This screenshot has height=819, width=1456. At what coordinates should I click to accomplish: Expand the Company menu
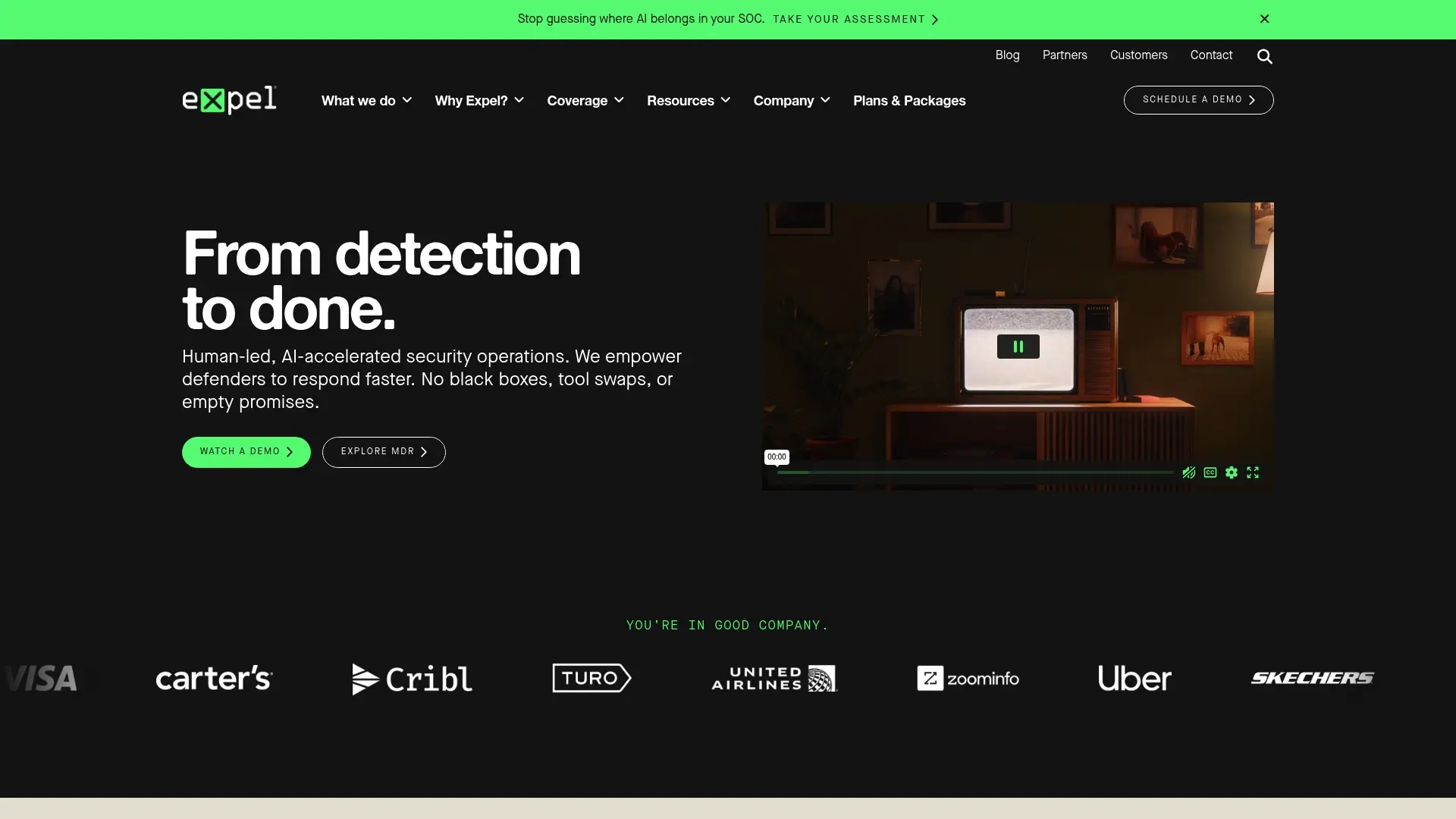(792, 101)
